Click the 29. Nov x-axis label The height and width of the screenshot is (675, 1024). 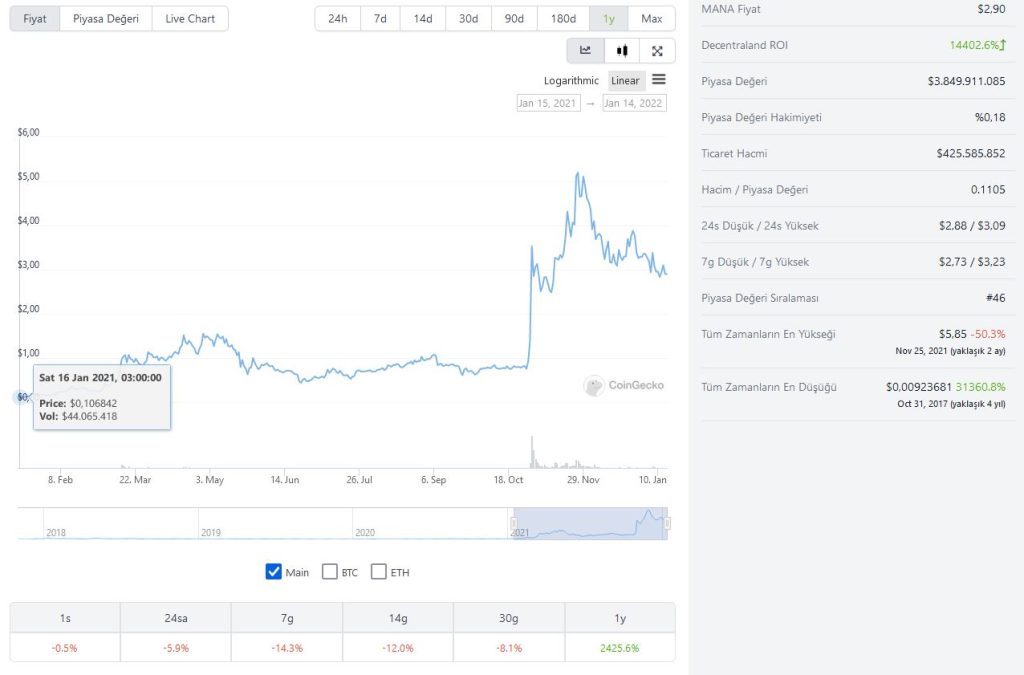coord(583,479)
